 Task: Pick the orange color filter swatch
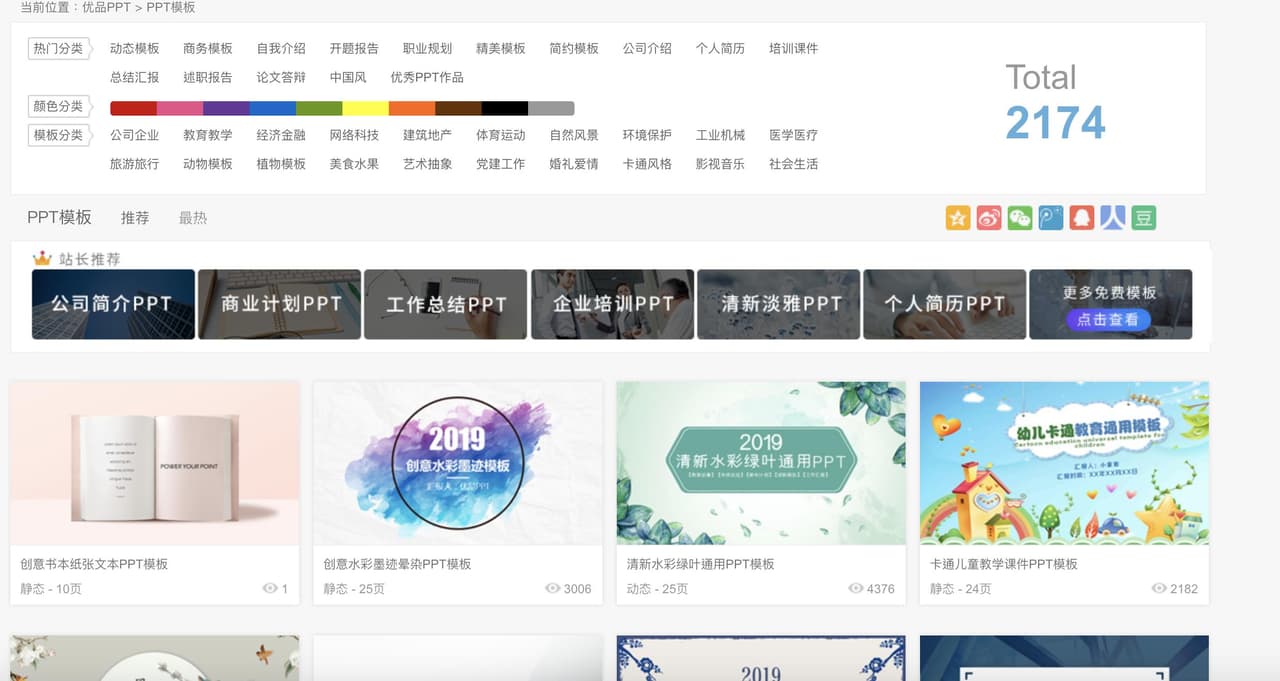[x=412, y=108]
